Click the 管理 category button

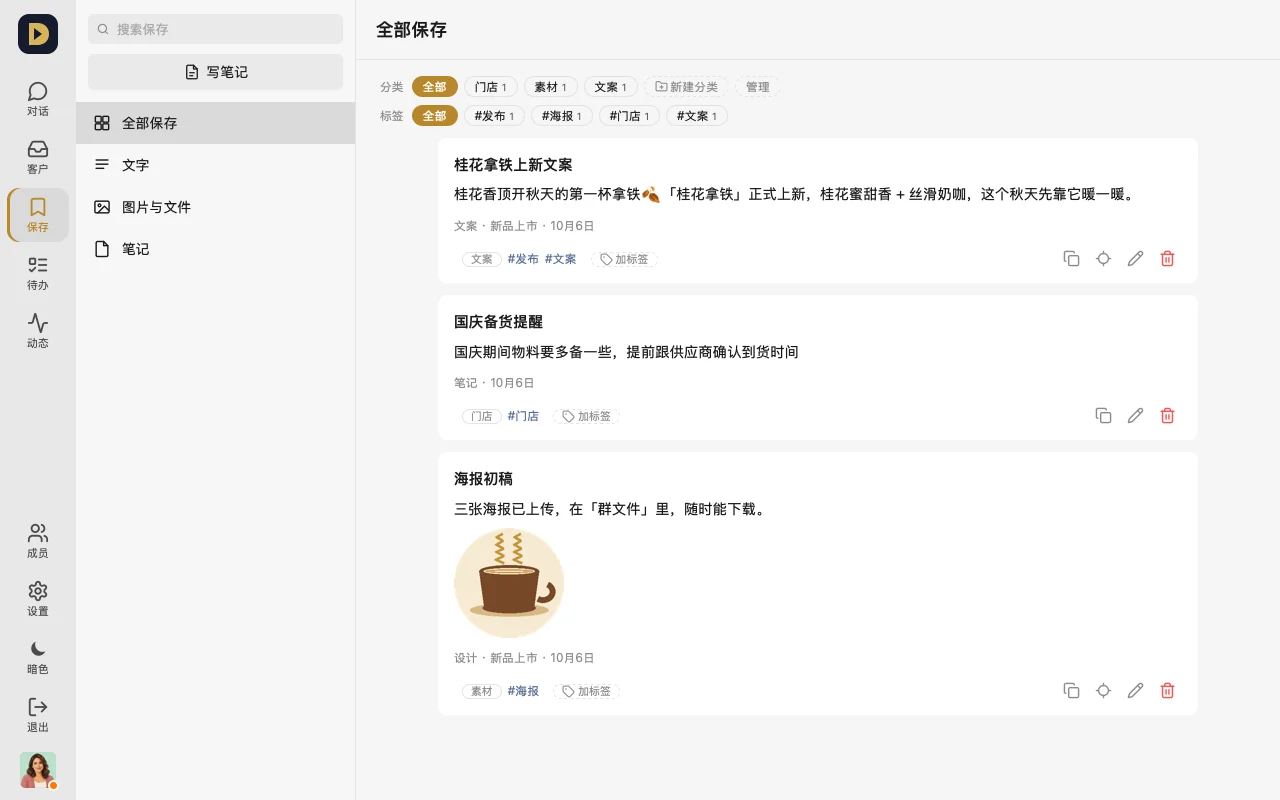point(758,87)
